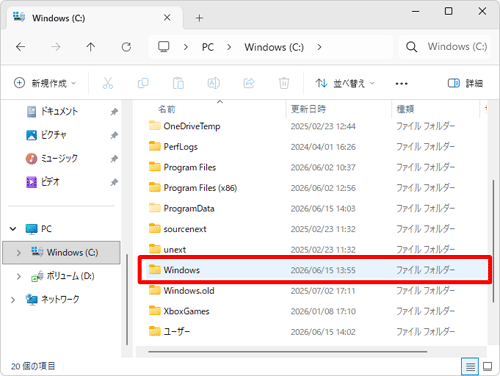Unpin ドキュメント using its pin icon

pos(114,112)
